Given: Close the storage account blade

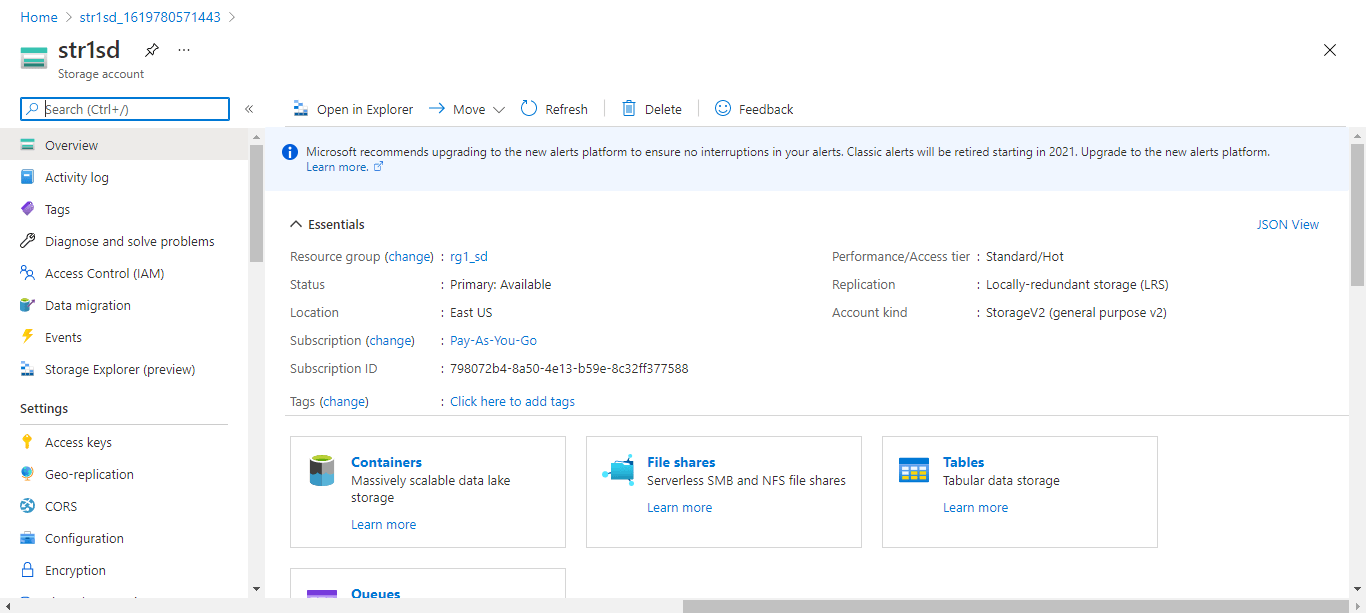Looking at the screenshot, I should 1330,50.
